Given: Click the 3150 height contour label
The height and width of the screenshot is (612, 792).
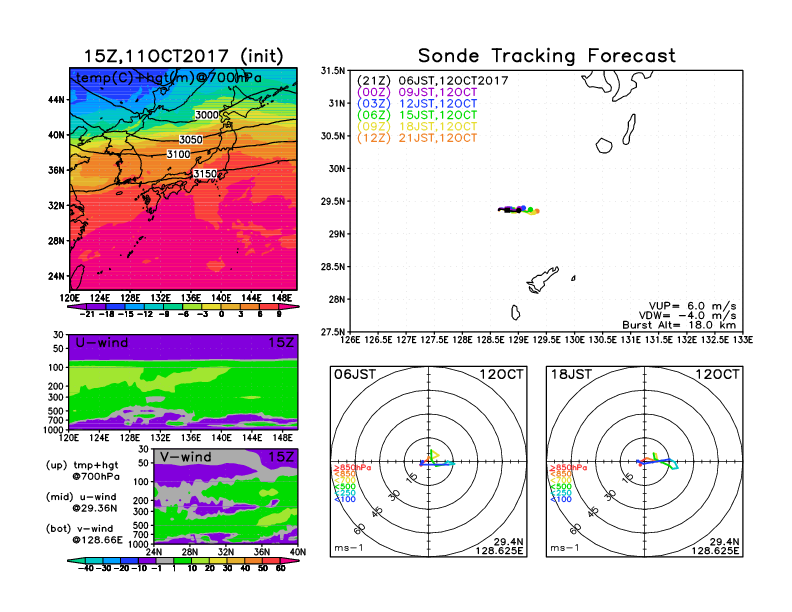Looking at the screenshot, I should [204, 174].
